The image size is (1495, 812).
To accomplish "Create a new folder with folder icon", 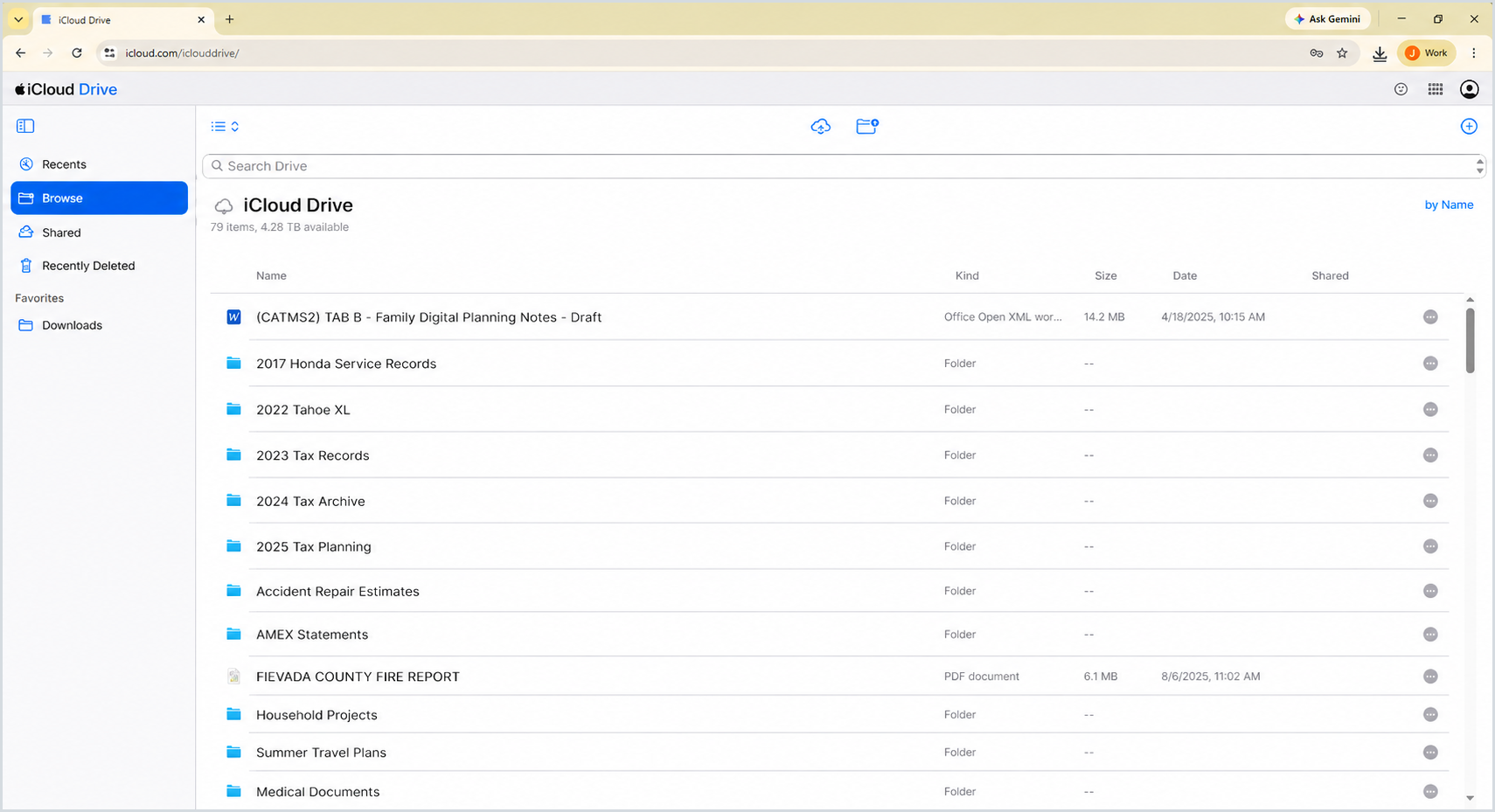I will [x=867, y=127].
